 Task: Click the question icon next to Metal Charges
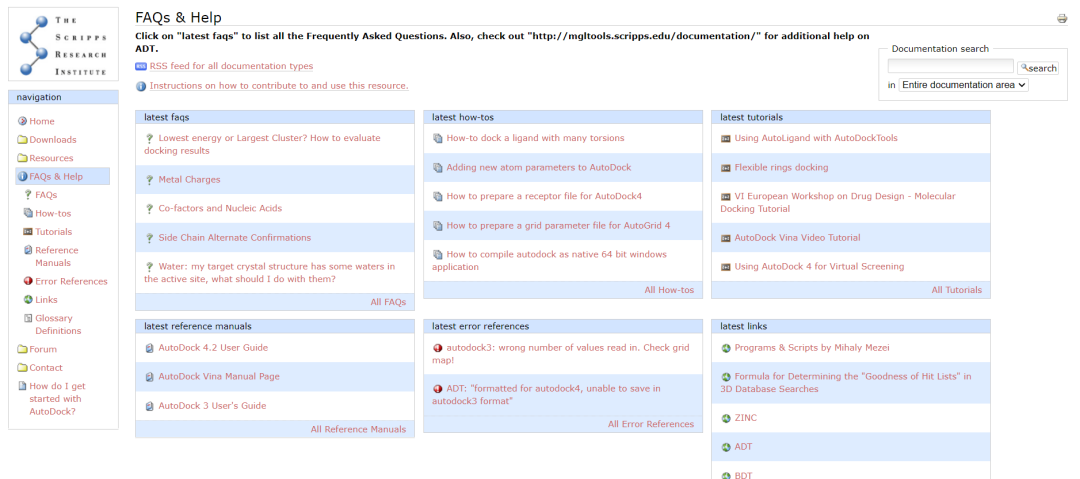tap(149, 180)
